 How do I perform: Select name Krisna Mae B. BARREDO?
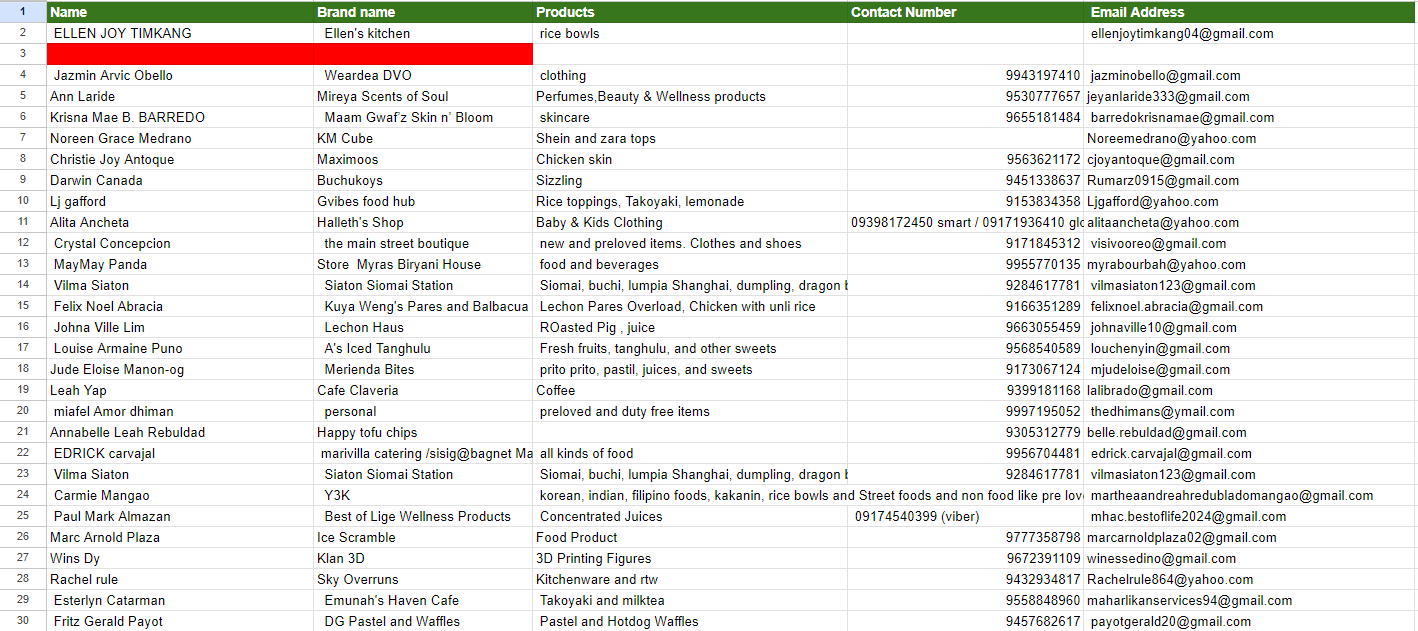click(x=180, y=117)
